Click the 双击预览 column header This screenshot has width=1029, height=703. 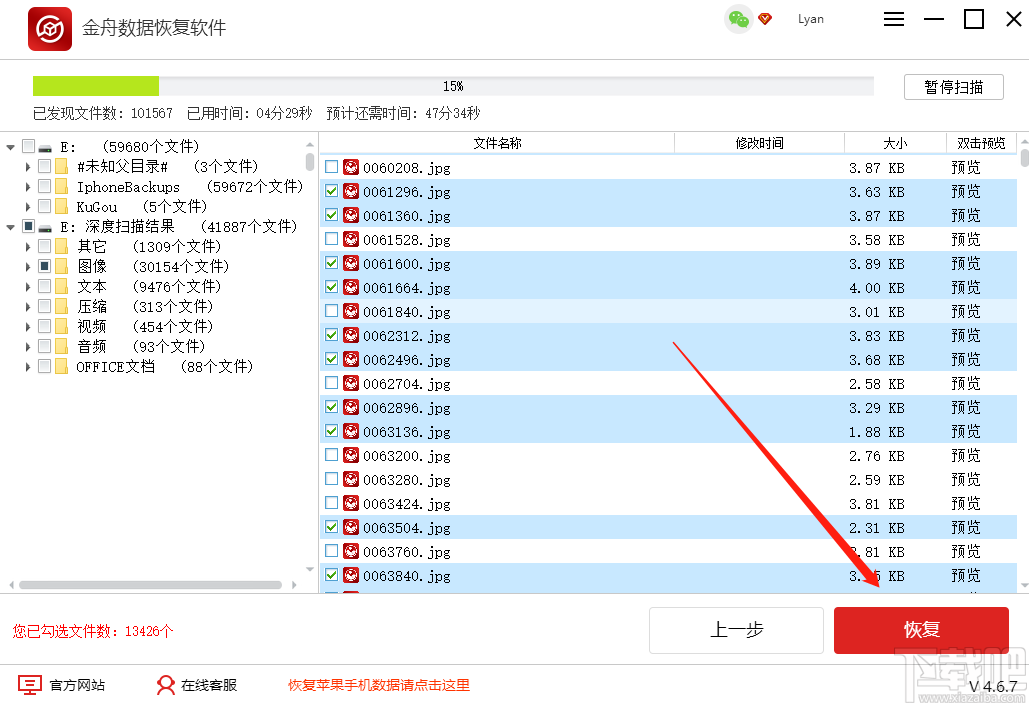coord(981,143)
